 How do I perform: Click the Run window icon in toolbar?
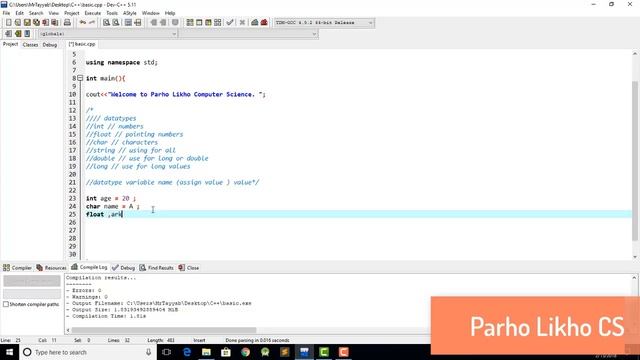pyautogui.click(x=199, y=22)
